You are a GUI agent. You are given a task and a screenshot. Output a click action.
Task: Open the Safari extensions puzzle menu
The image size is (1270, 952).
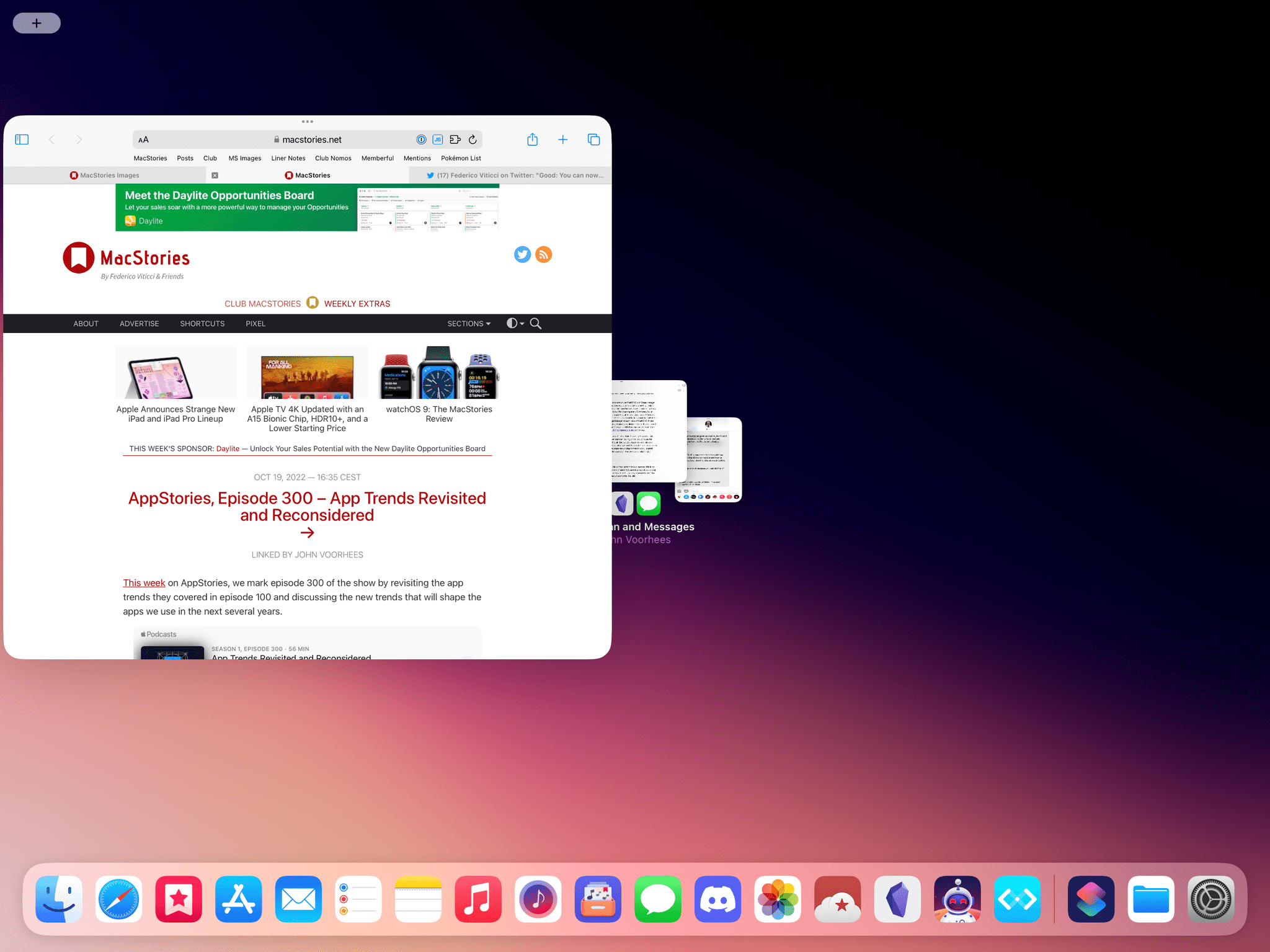tap(455, 140)
